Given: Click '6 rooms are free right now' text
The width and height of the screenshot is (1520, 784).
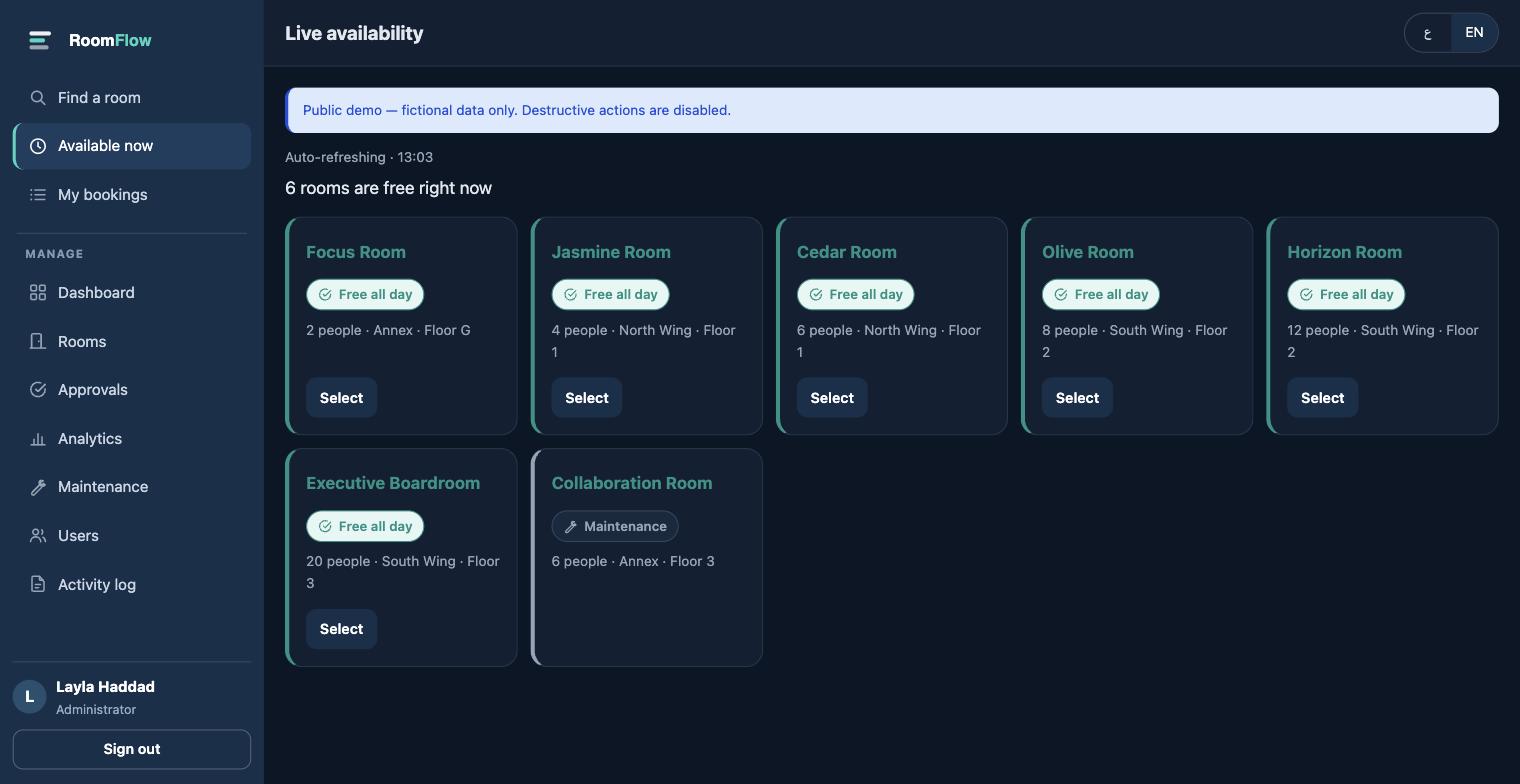Looking at the screenshot, I should tap(388, 188).
